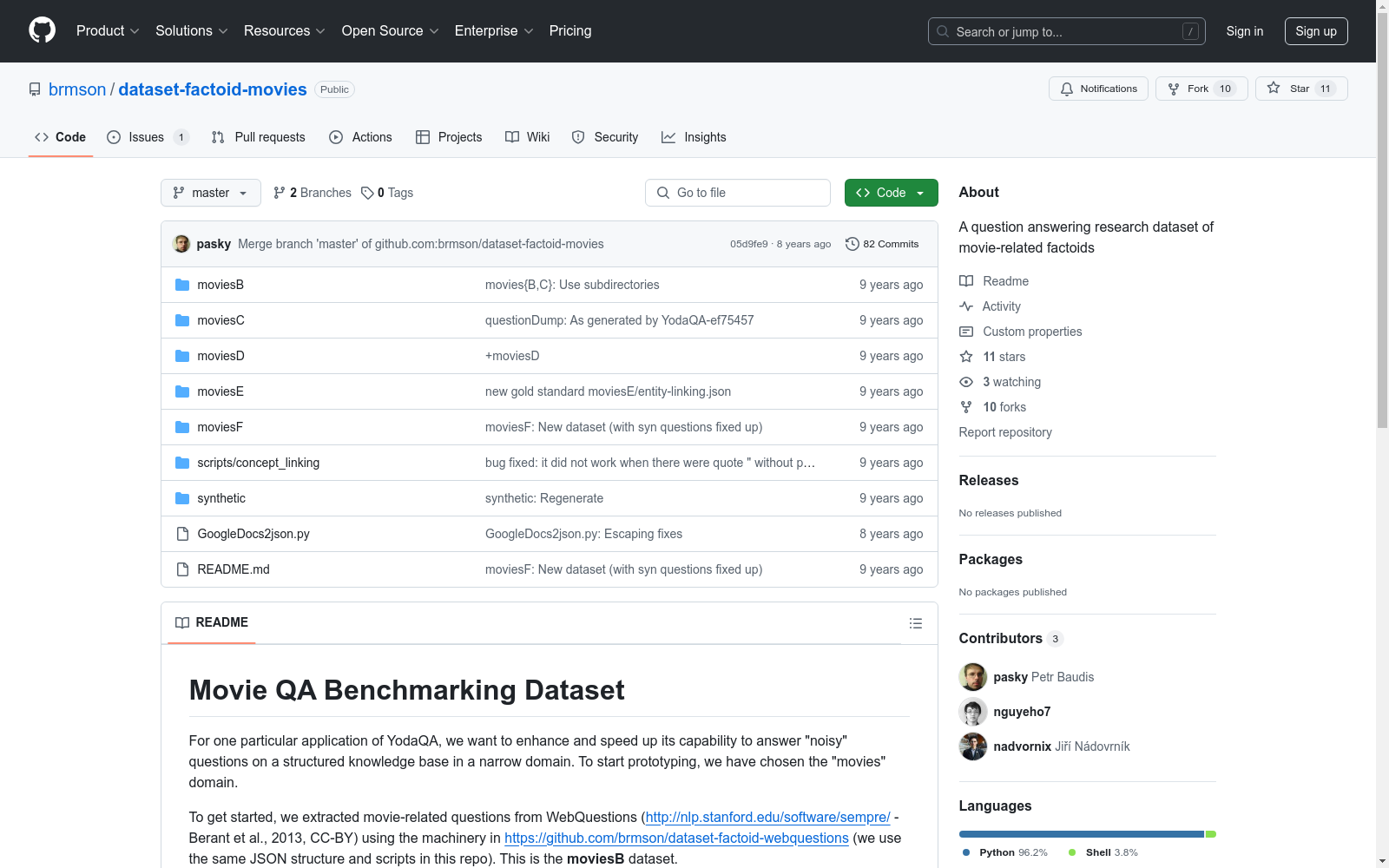Open the green Code dropdown

click(x=891, y=193)
